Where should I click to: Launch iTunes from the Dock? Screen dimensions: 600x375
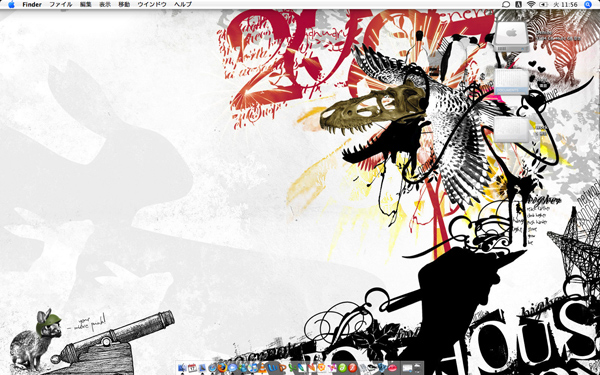click(x=253, y=368)
